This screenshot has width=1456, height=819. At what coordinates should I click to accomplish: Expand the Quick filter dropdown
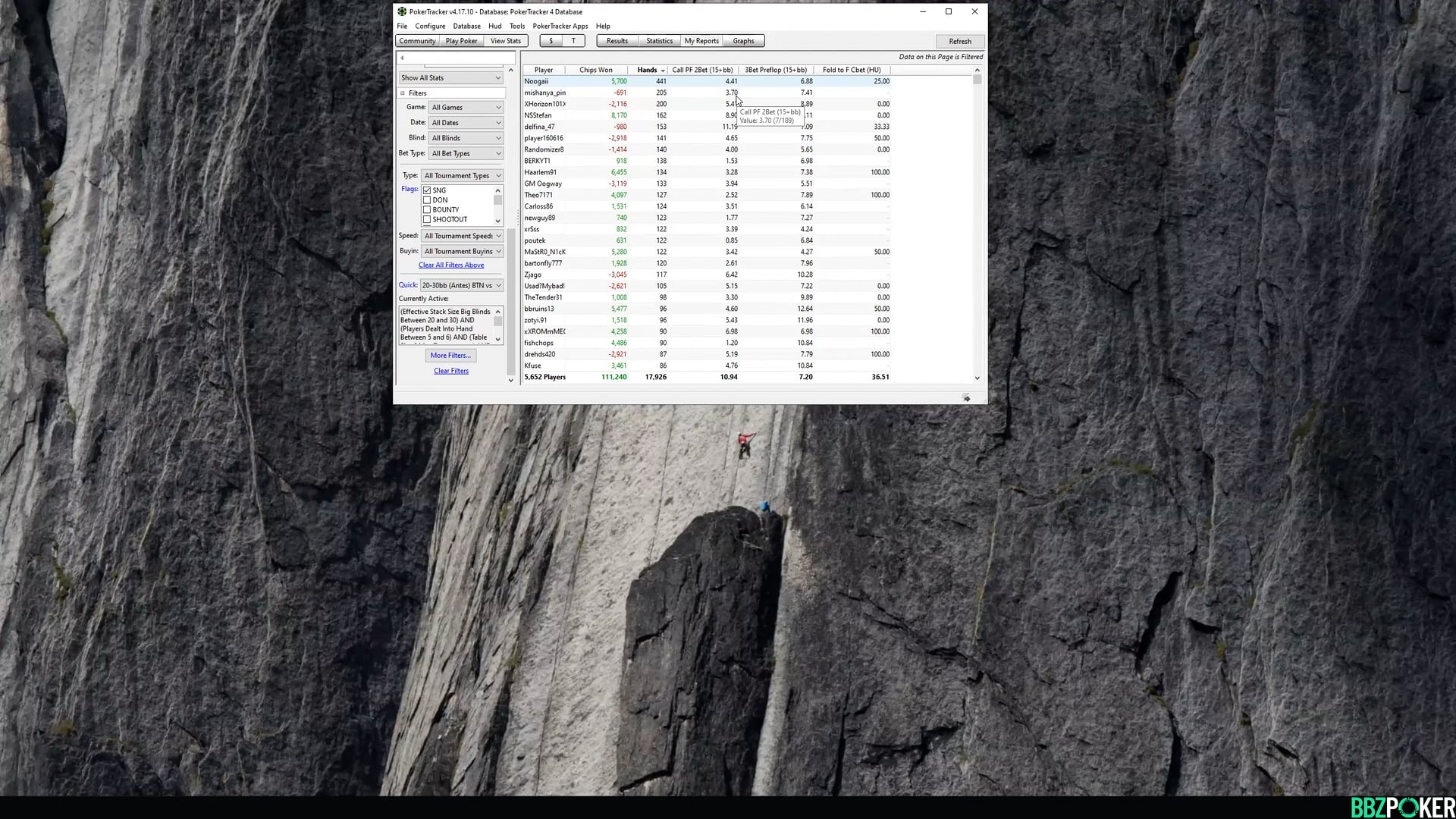click(x=462, y=286)
